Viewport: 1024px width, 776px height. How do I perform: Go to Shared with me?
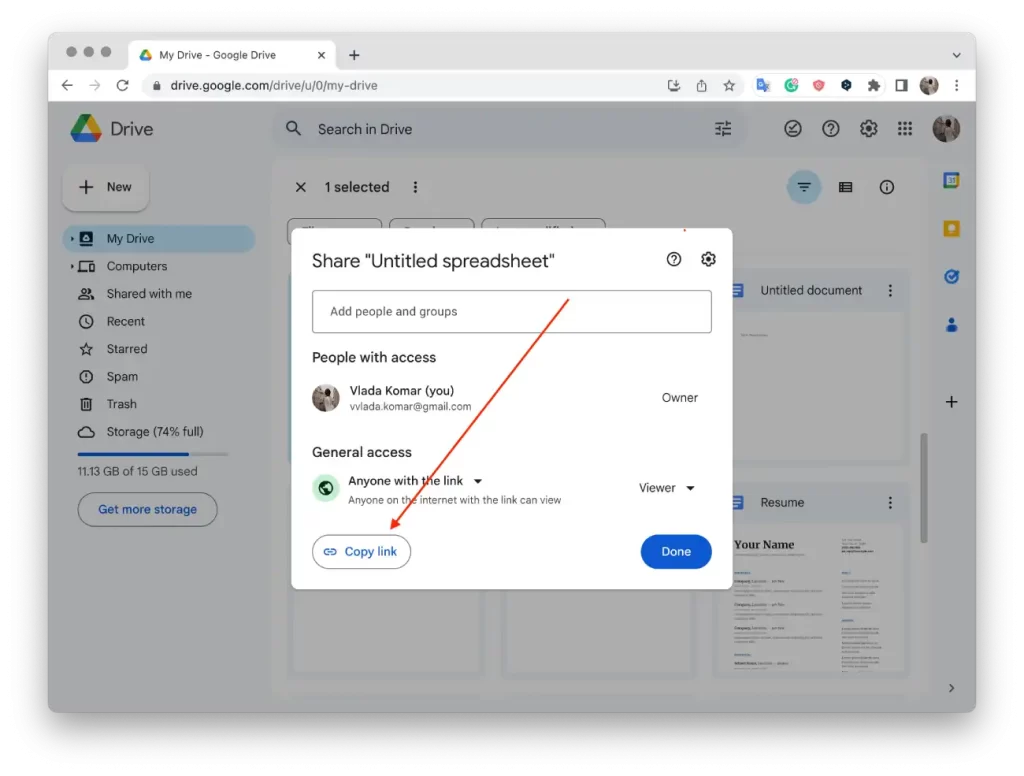coord(149,294)
